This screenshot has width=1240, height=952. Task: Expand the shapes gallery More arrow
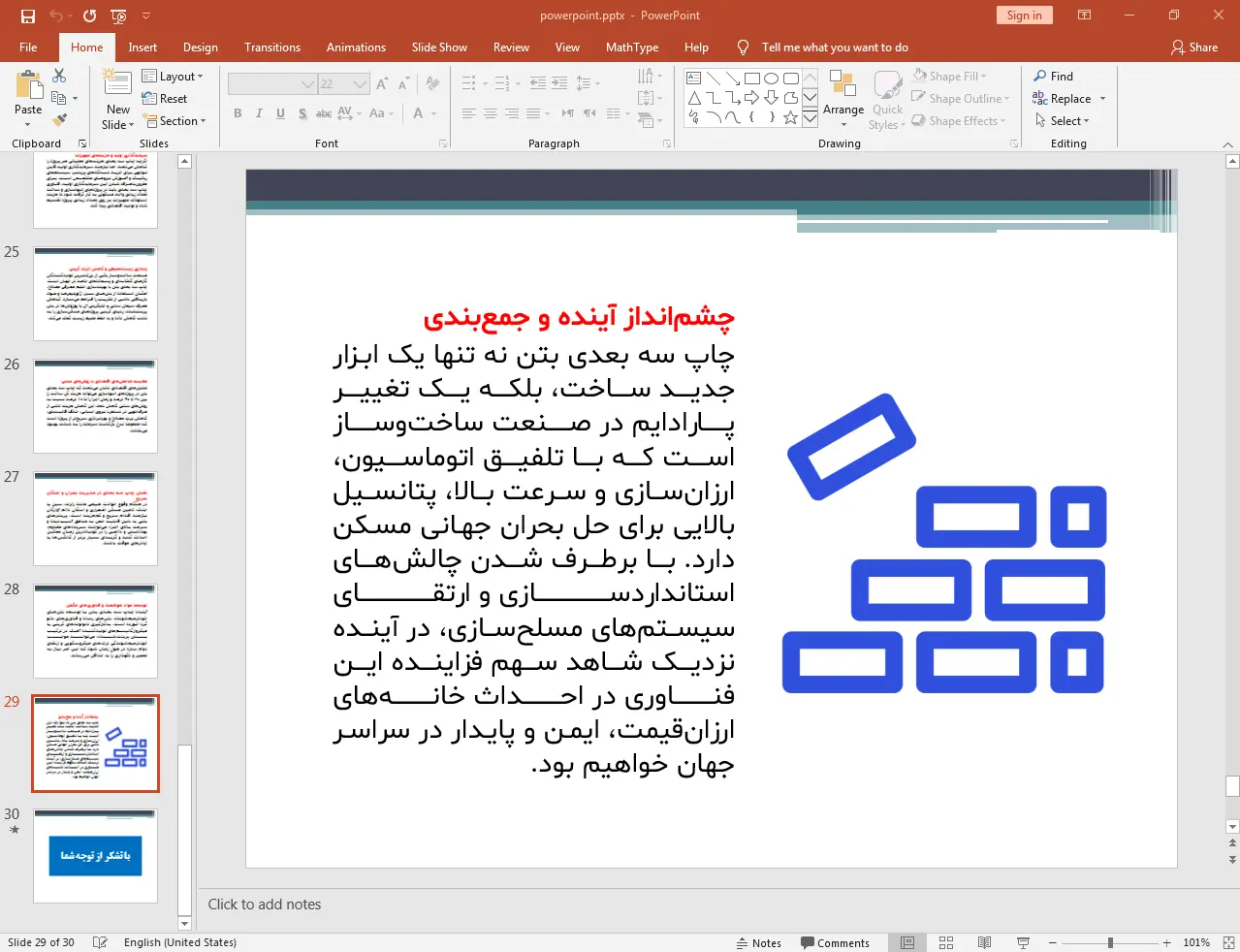point(810,118)
